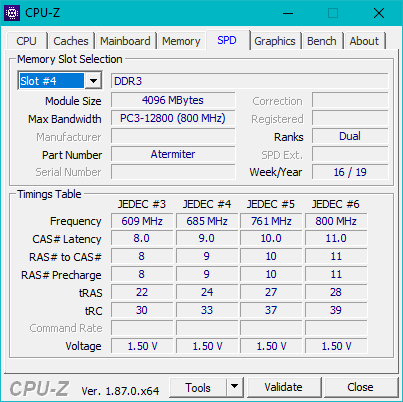Click the empty Registered field

[350, 118]
